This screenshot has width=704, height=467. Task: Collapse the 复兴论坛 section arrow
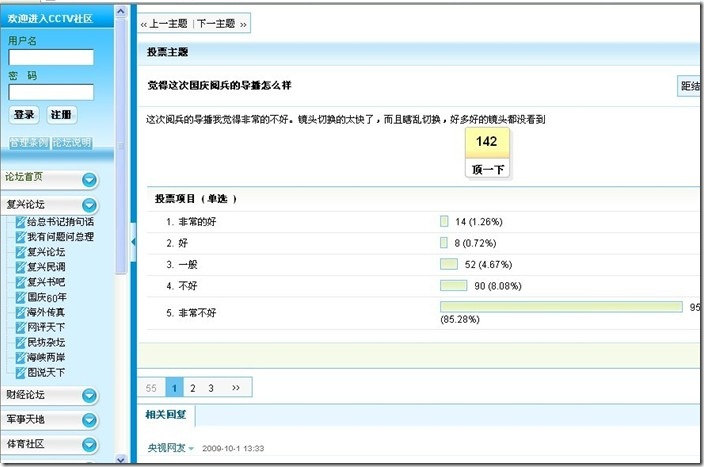89,204
